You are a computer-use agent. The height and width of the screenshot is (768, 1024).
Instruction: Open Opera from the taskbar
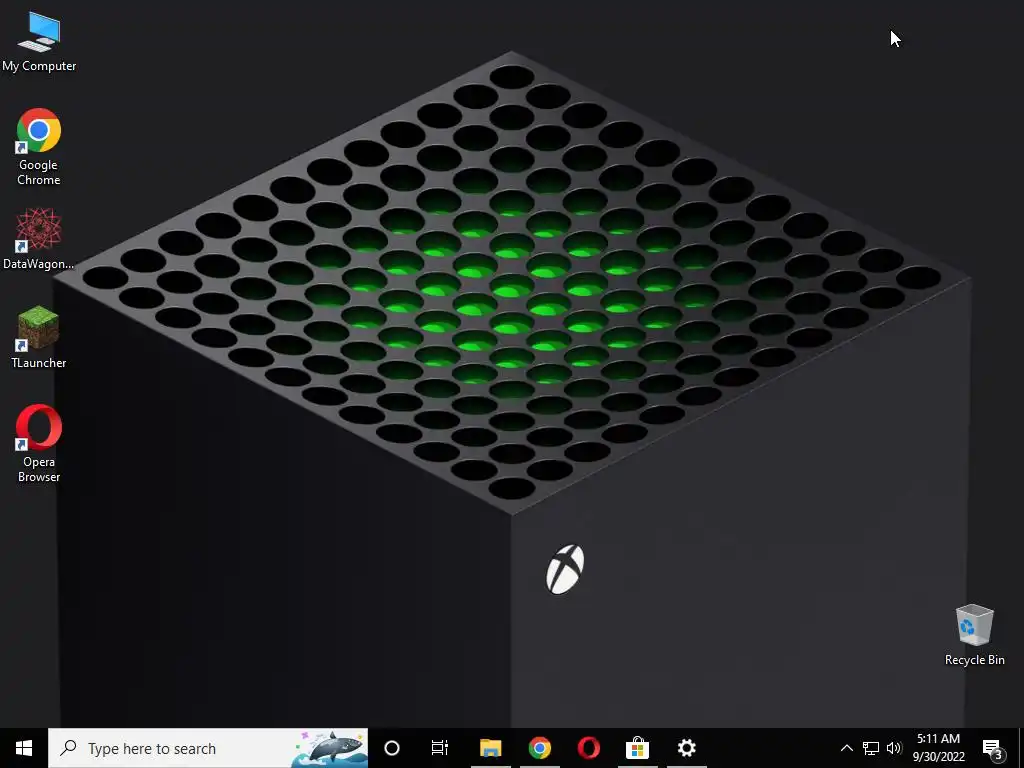588,748
